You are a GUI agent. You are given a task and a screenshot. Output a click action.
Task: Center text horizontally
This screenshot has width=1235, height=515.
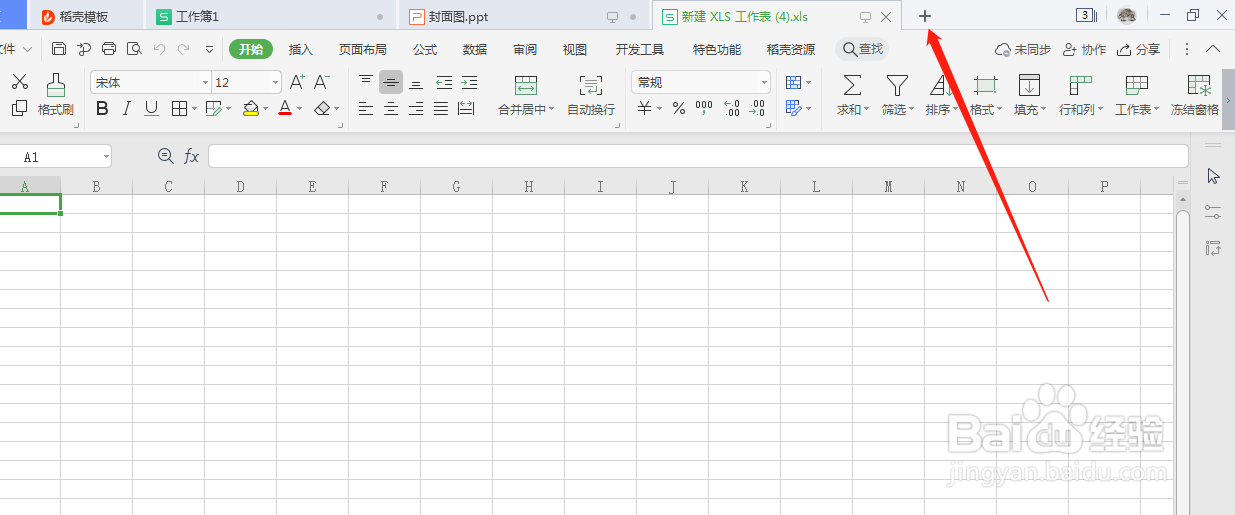(x=391, y=109)
